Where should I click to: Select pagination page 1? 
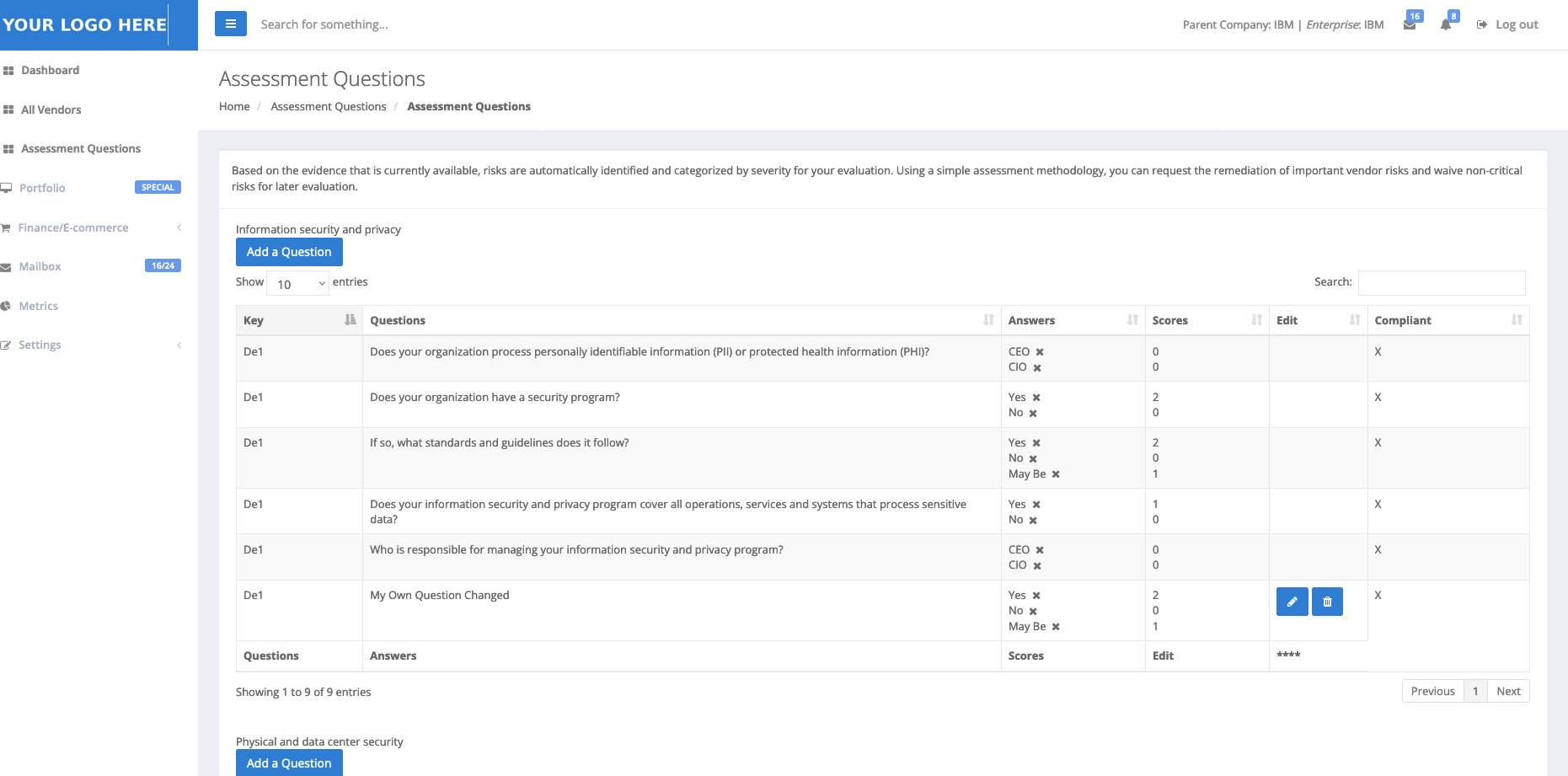point(1475,691)
